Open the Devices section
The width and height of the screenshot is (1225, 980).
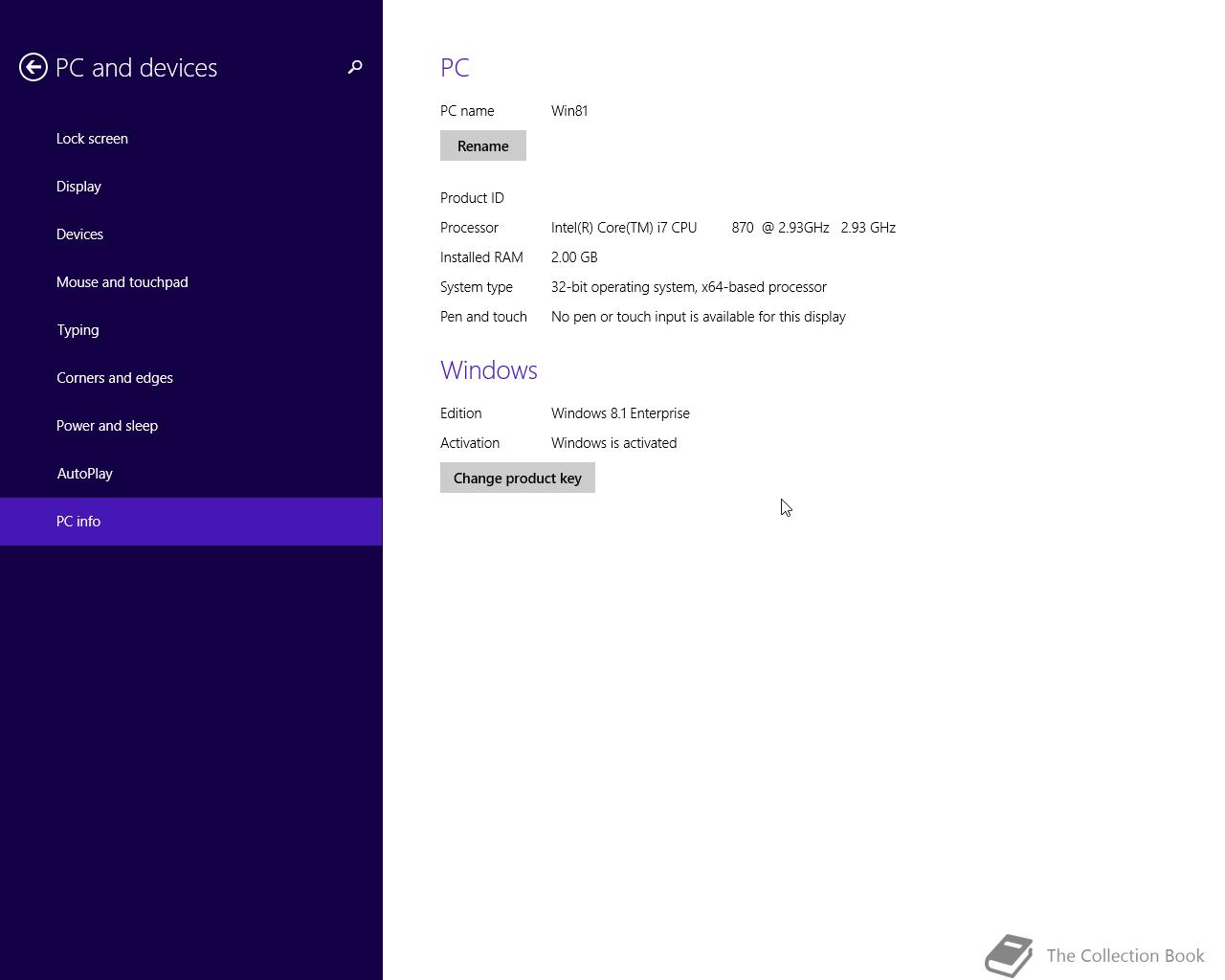[190, 234]
